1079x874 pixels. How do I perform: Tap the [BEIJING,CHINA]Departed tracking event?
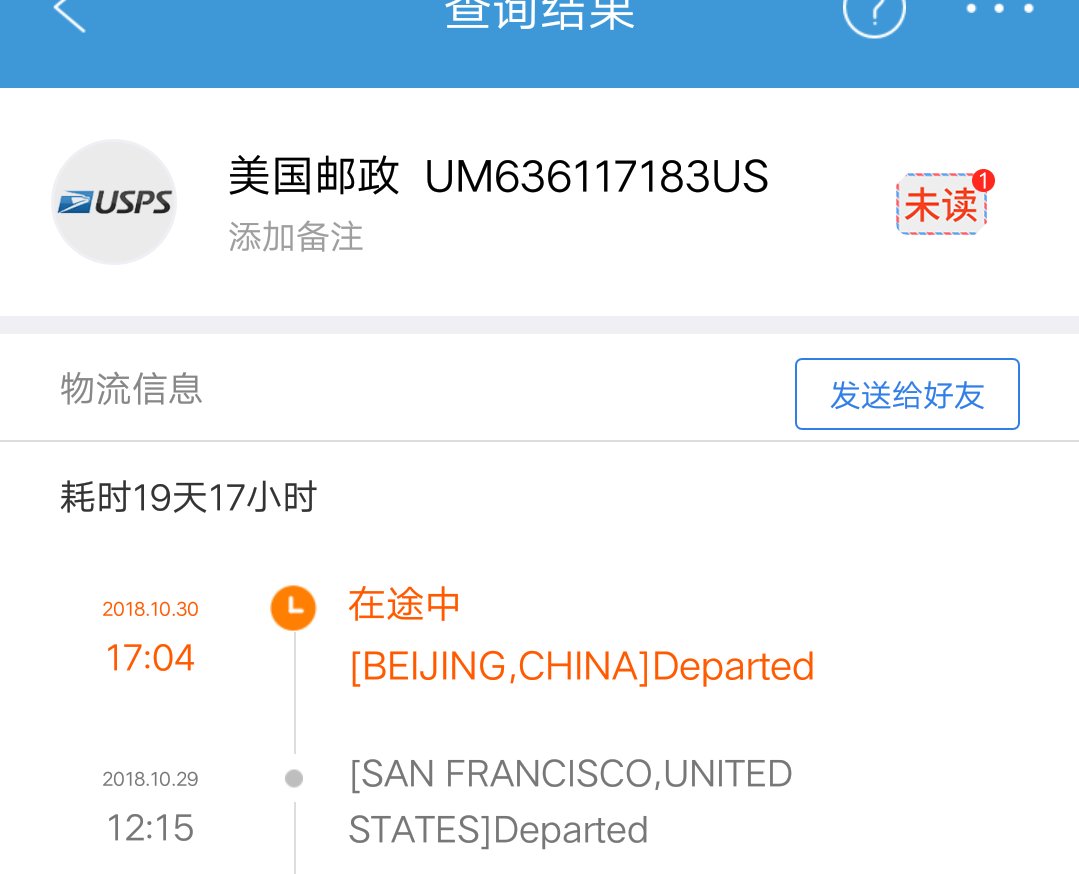click(x=581, y=666)
